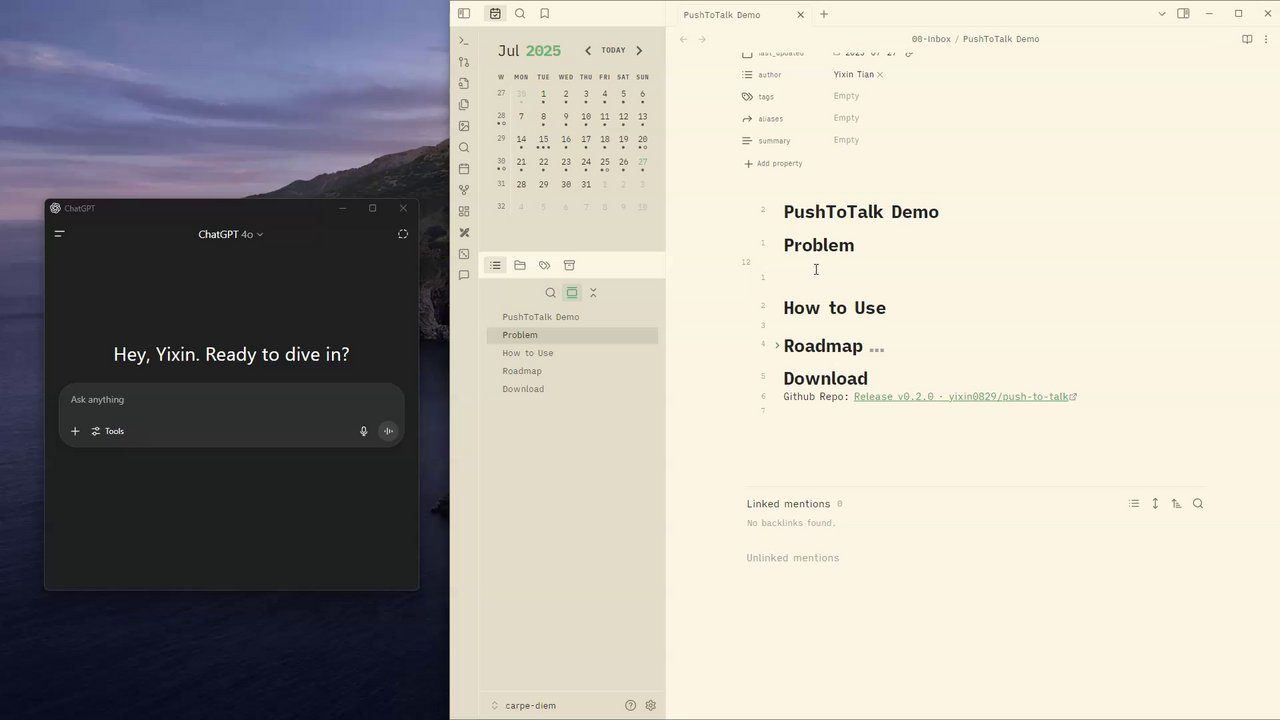Viewport: 1280px width, 720px height.
Task: Open the calendar tab in sidebar
Action: tap(495, 14)
